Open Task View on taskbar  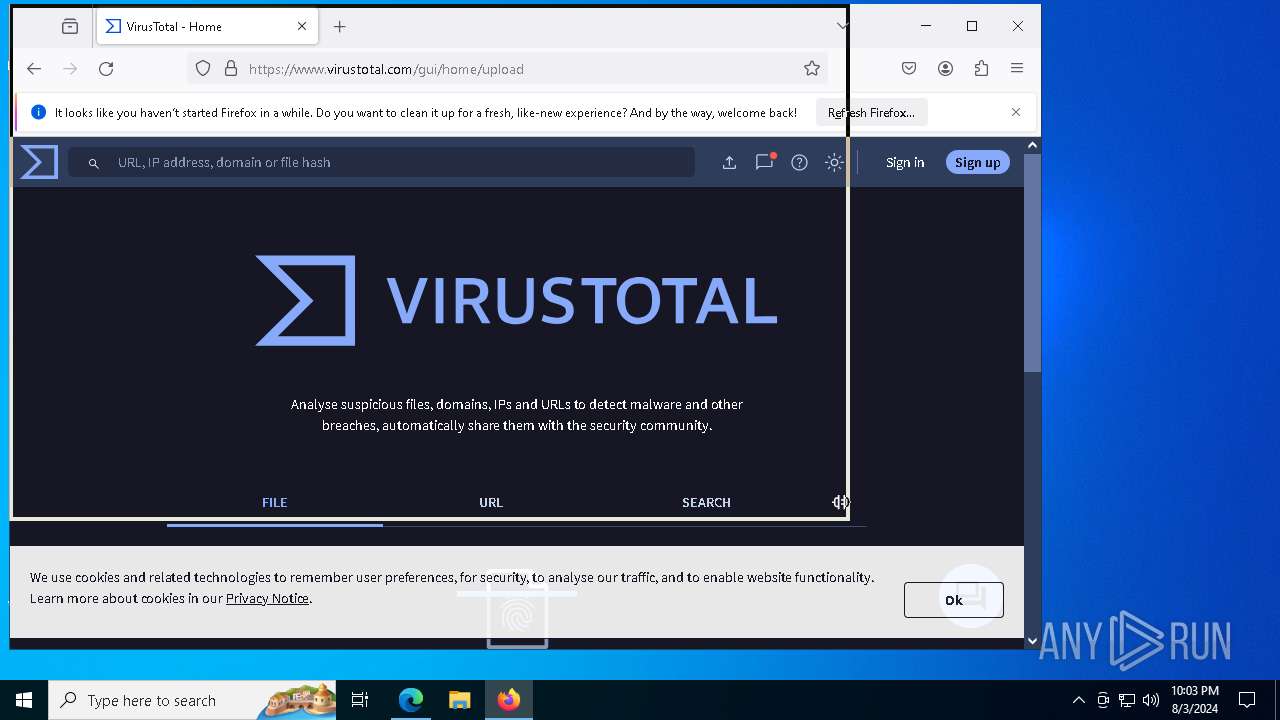point(360,700)
